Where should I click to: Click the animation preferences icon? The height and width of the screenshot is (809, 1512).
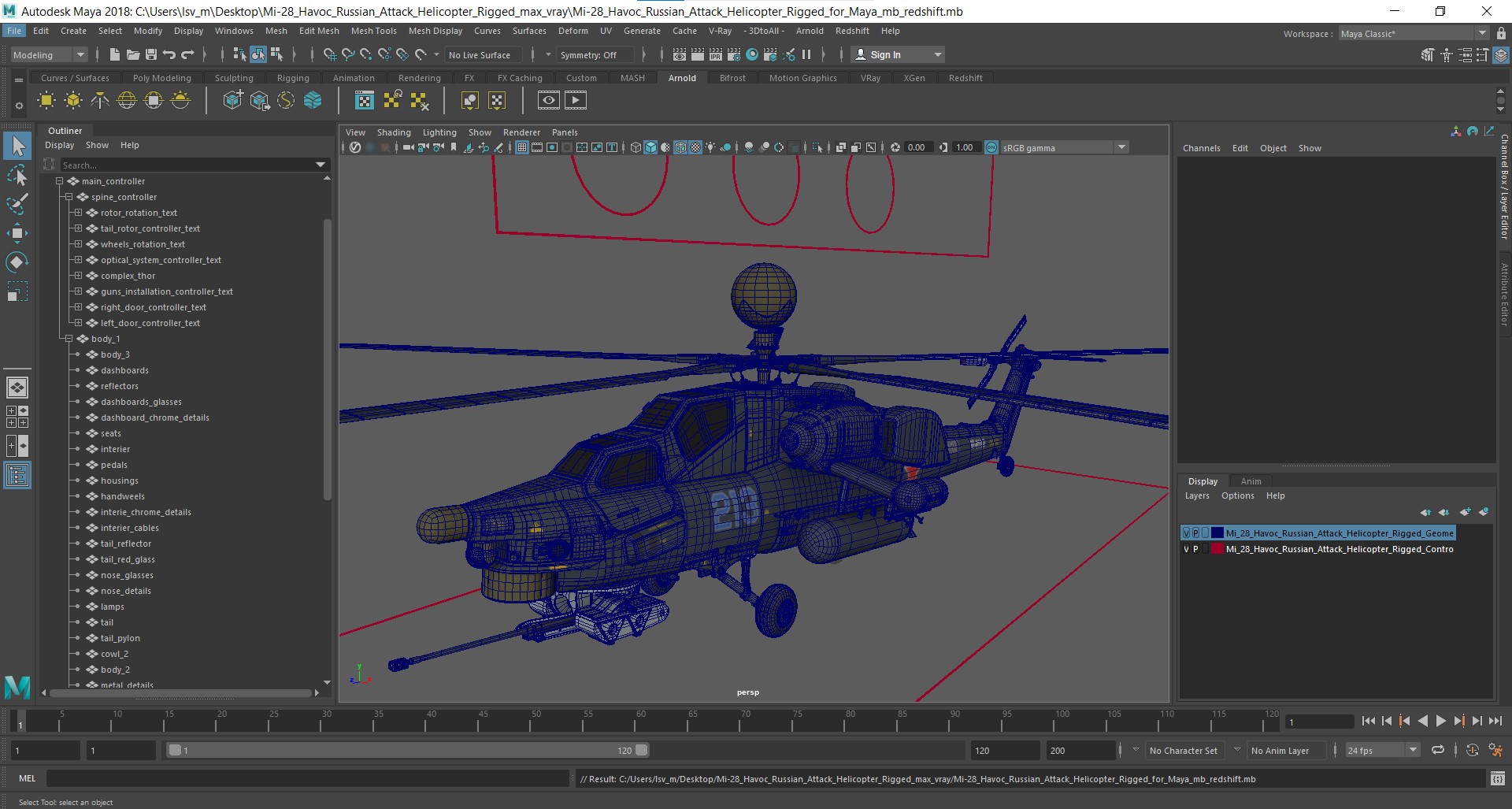tap(1495, 750)
